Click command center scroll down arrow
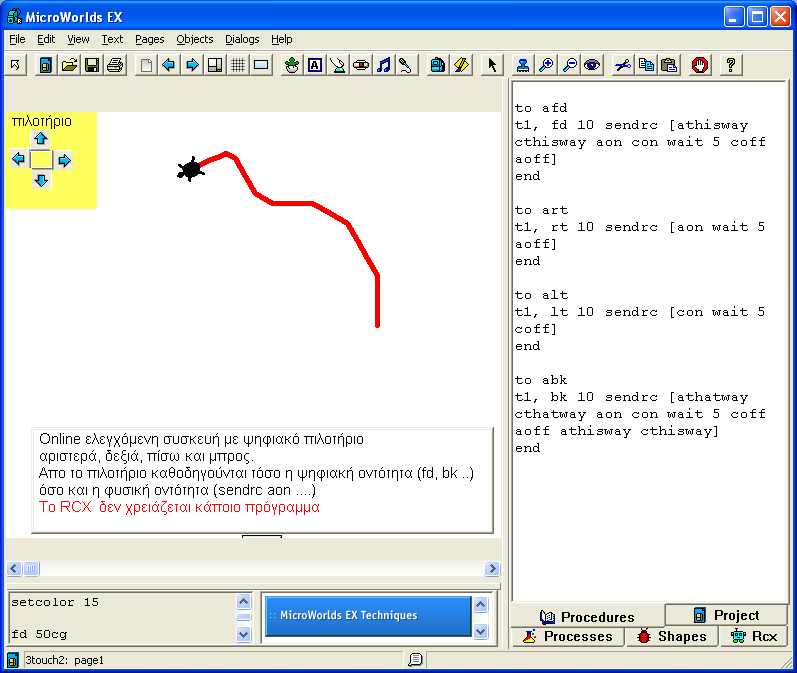The width and height of the screenshot is (797, 673). (244, 634)
